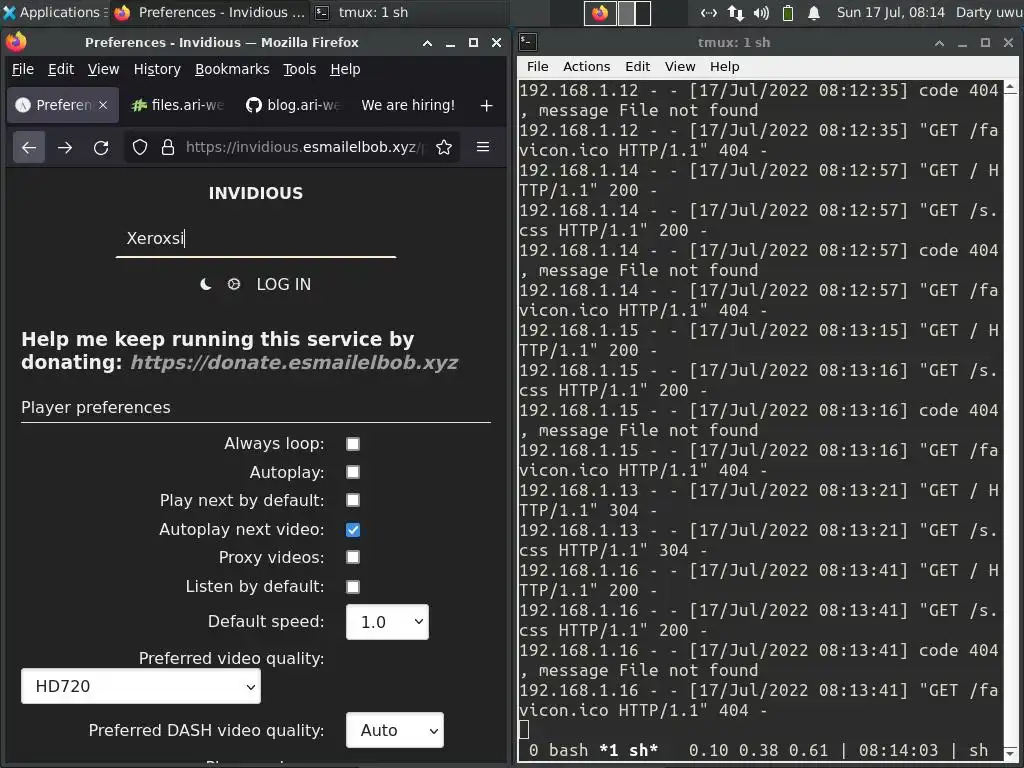Open the terminal File menu
Screen dimensions: 1024x768
pyautogui.click(x=537, y=67)
